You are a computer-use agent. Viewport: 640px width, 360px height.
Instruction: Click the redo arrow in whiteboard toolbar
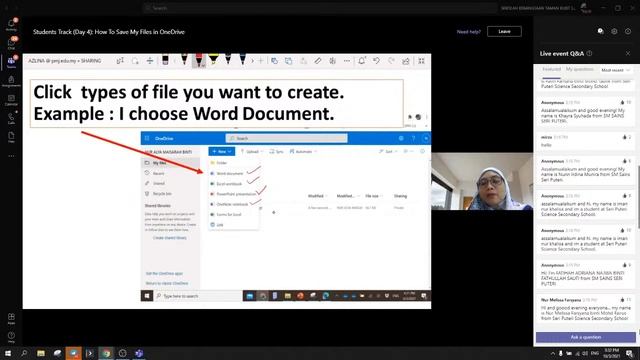391,61
